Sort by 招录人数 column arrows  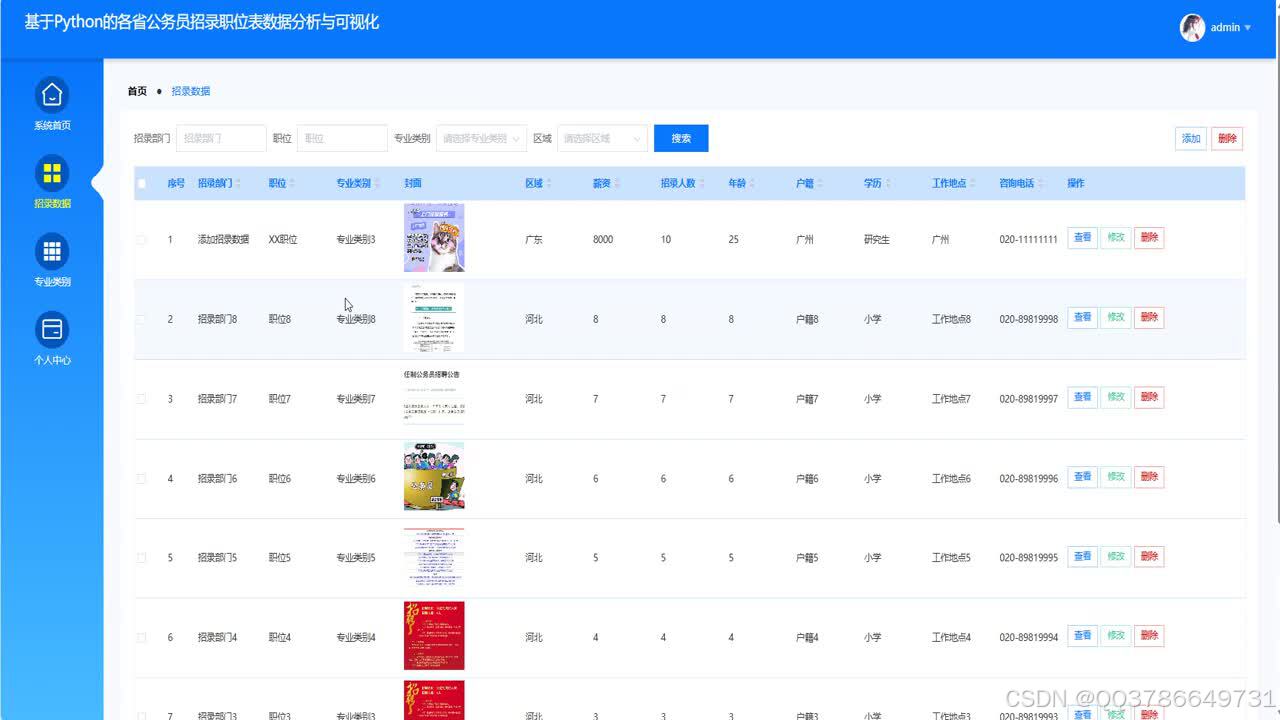(x=703, y=184)
